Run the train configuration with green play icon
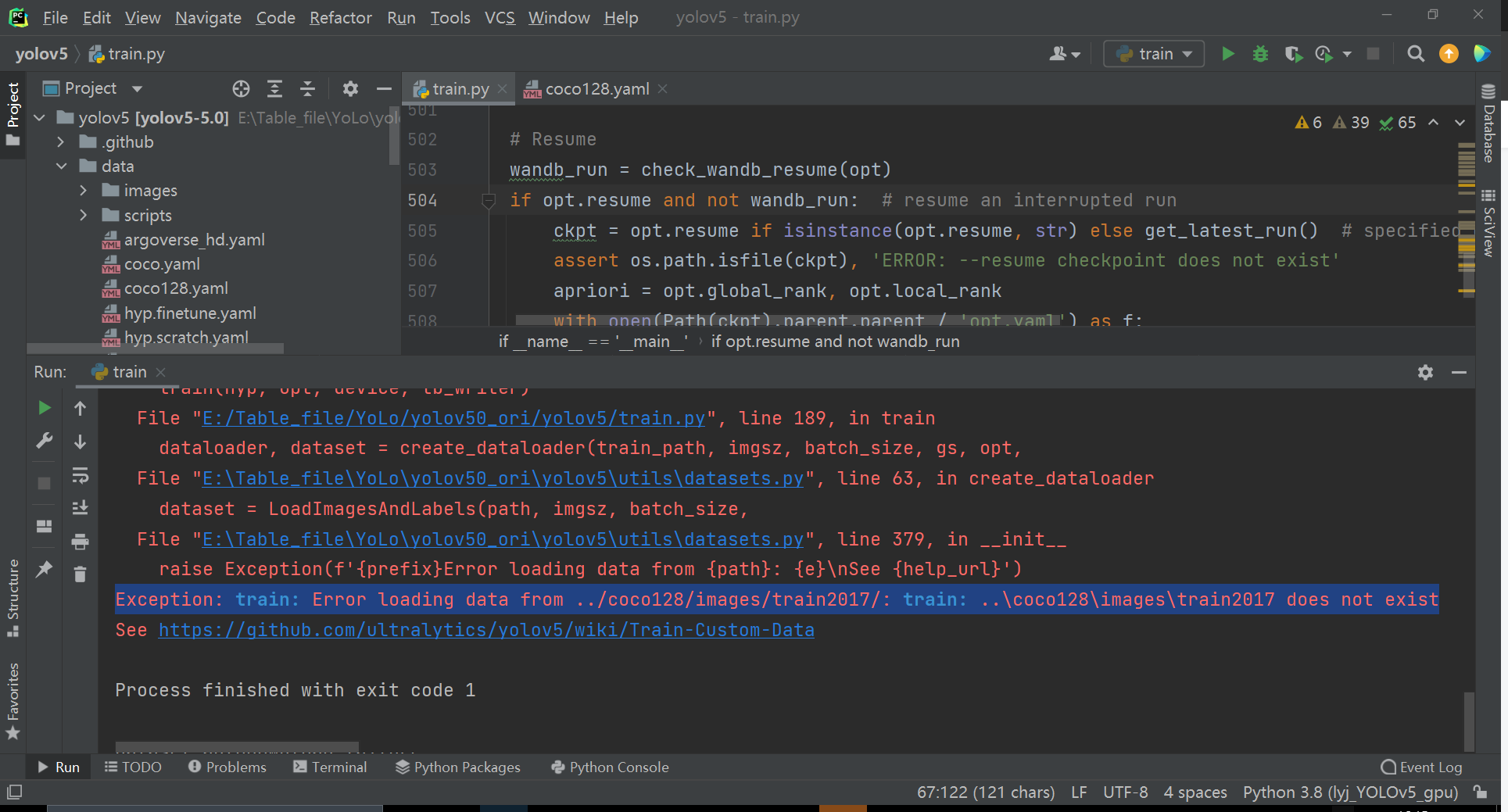 (1227, 54)
